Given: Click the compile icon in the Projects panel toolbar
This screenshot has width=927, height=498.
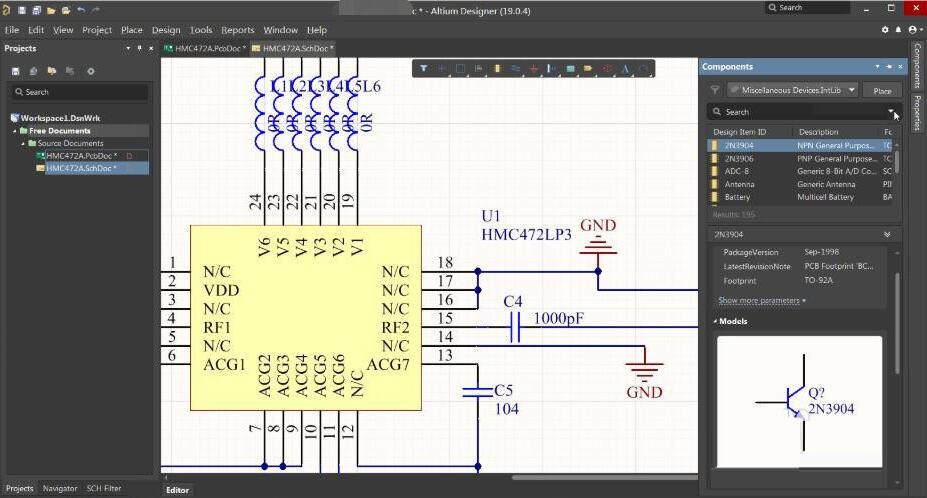Looking at the screenshot, I should [x=34, y=71].
